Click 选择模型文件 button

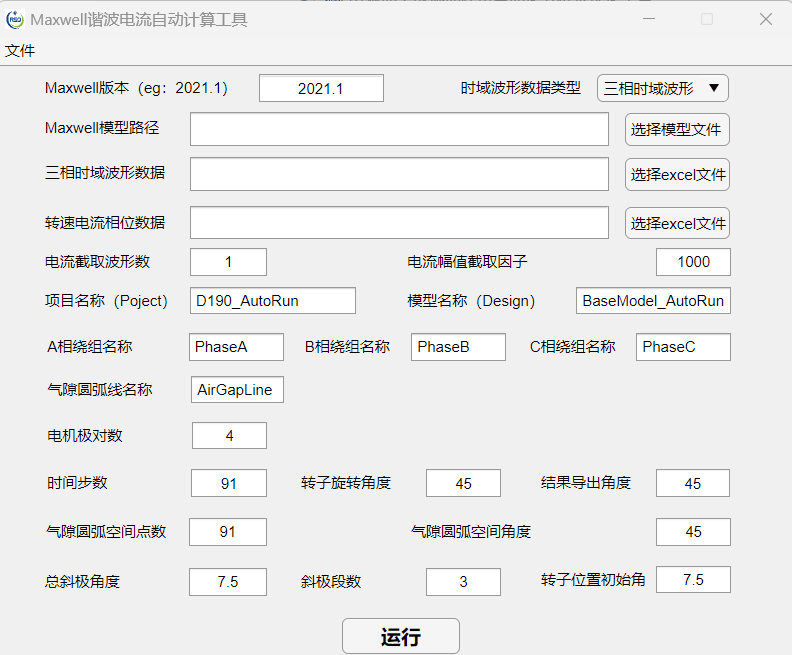pos(677,130)
